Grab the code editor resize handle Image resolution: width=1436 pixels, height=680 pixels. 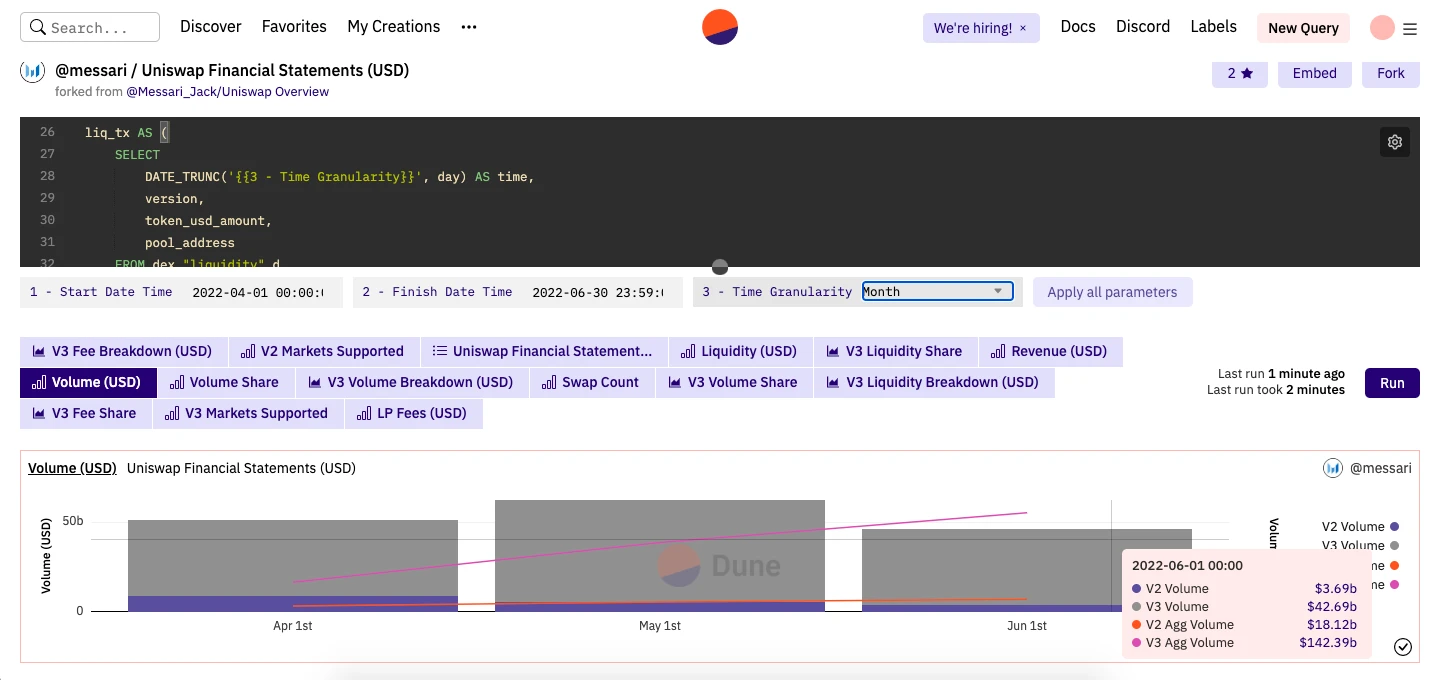(720, 267)
